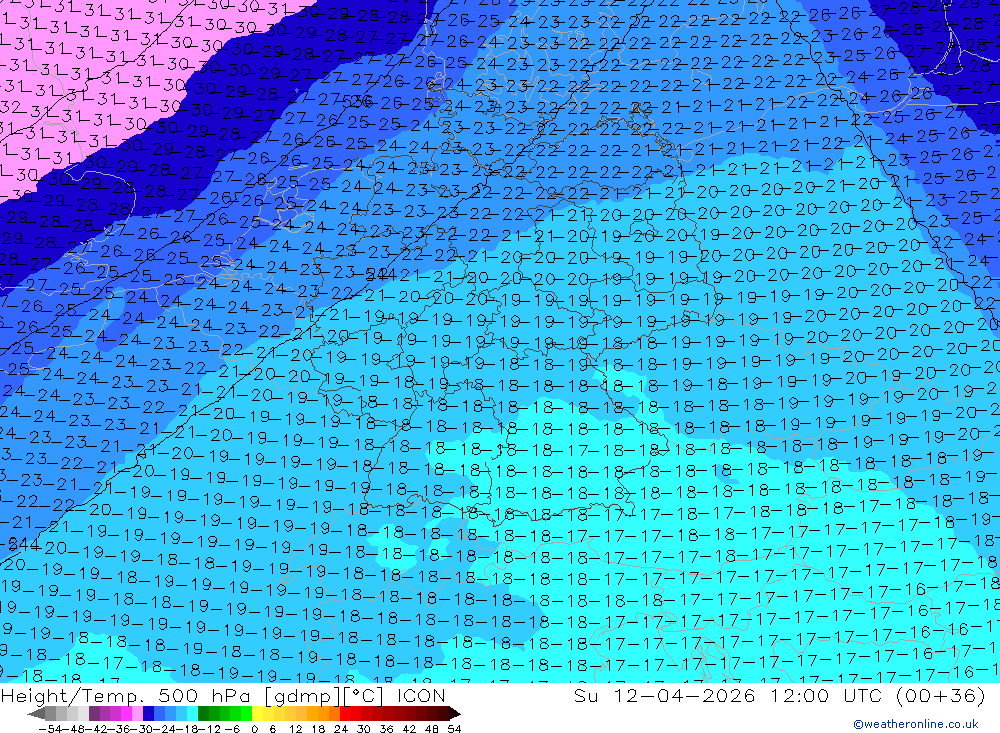Viewport: 1000px width, 733px height.
Task: Click the legend value '36'
Action: pos(386,729)
